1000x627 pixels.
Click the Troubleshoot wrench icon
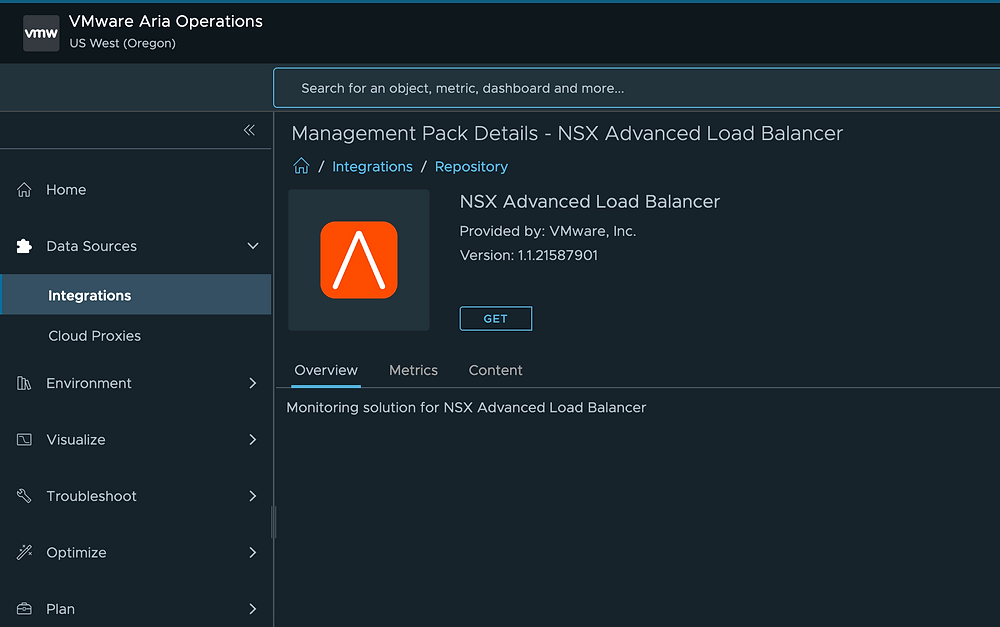[24, 496]
